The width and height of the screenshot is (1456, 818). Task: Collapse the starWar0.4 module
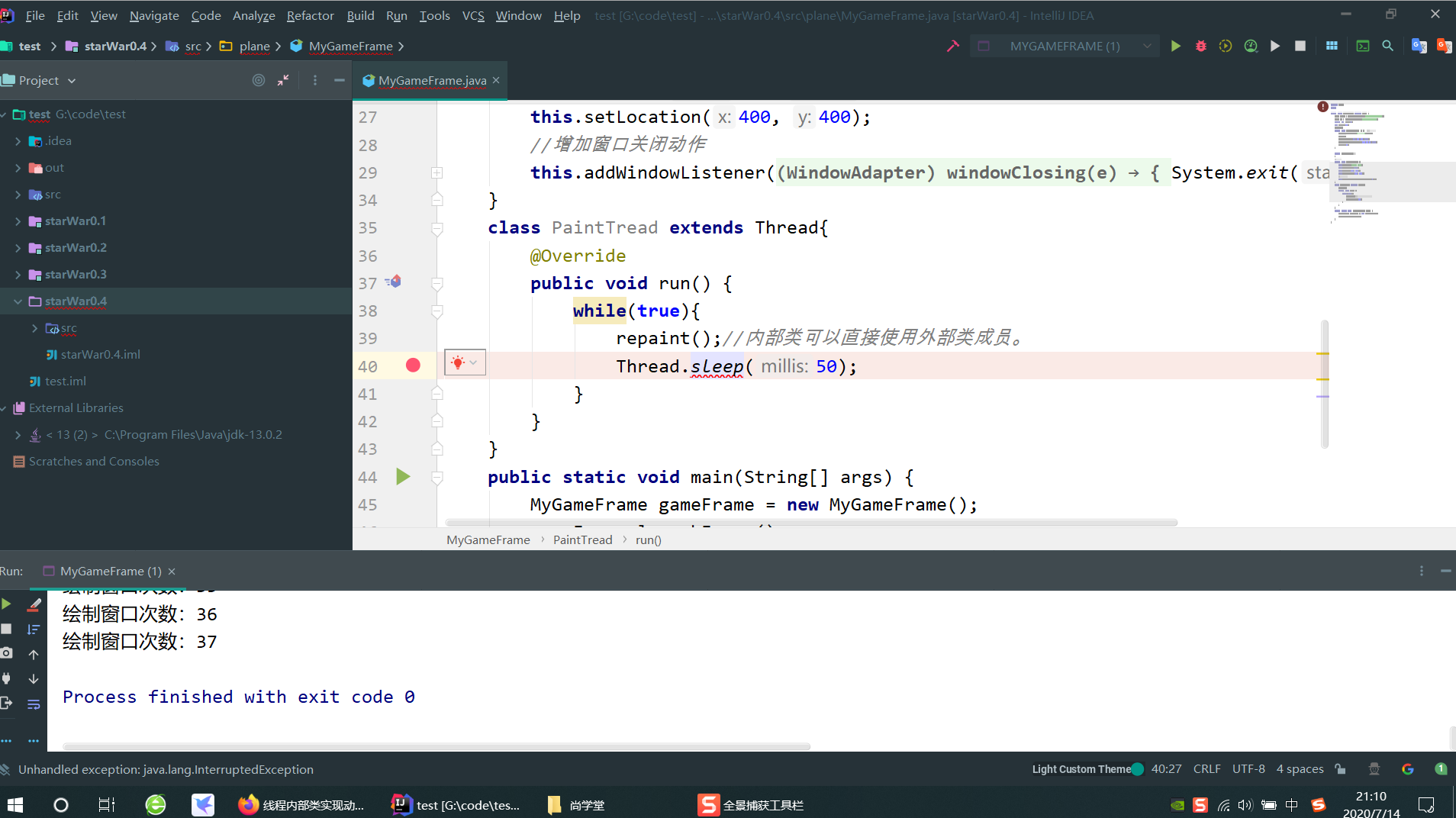tap(18, 301)
